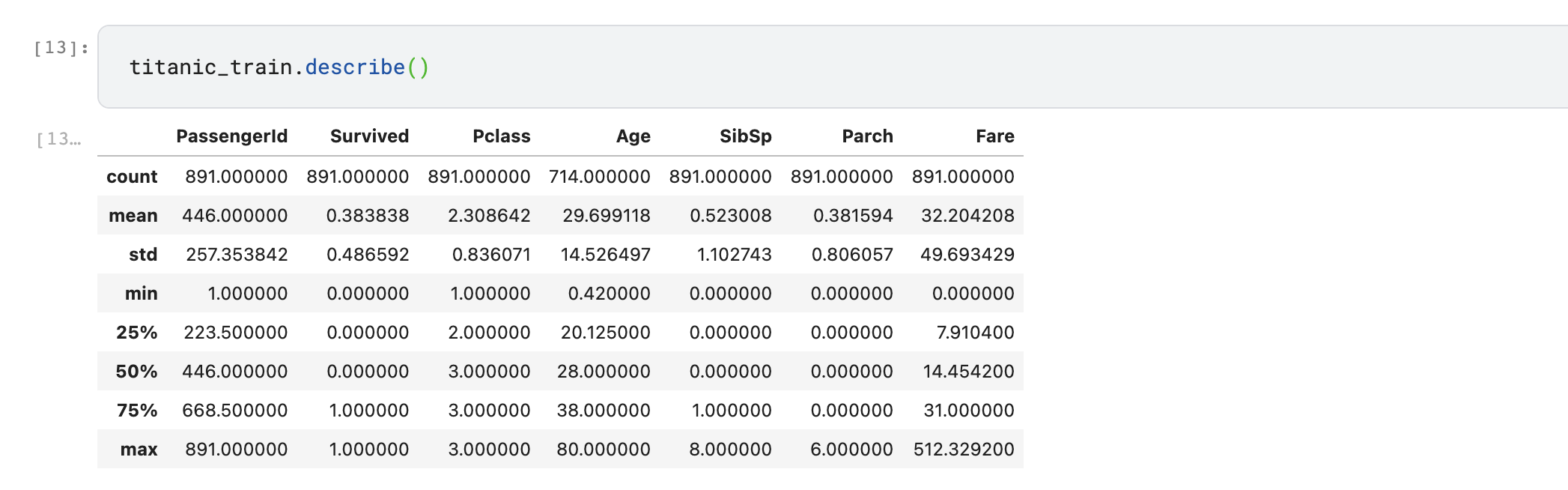1568x490 pixels.
Task: Select the min row label
Action: tap(142, 294)
